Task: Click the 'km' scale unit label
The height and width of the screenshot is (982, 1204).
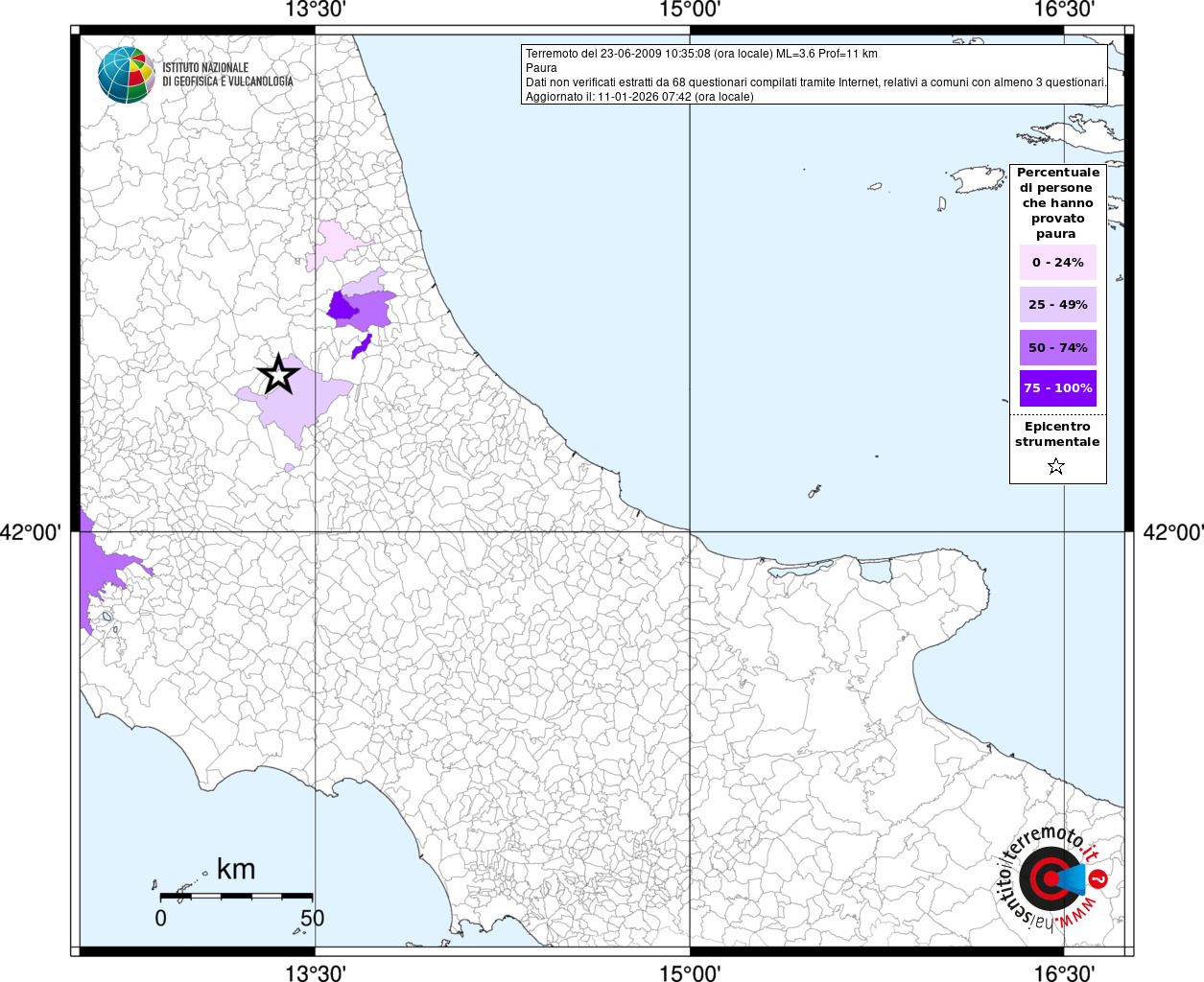Action: (x=236, y=869)
